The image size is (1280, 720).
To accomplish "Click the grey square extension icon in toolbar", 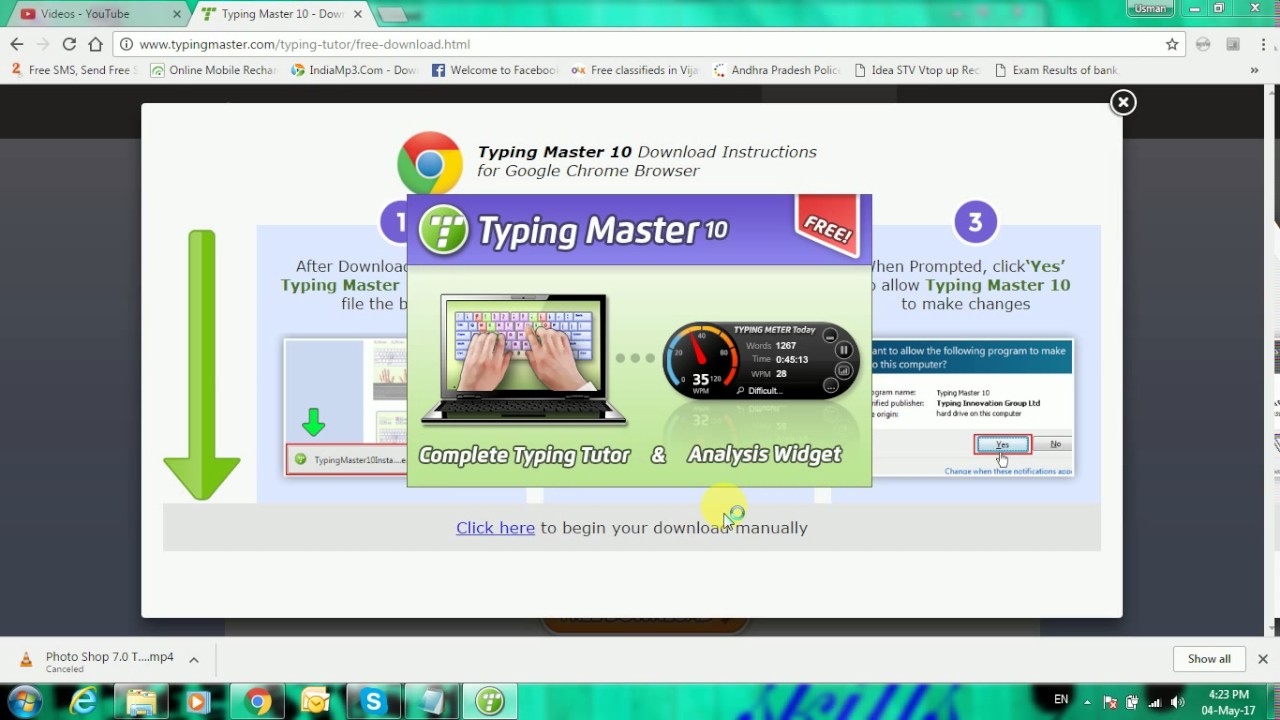I will pos(1233,44).
